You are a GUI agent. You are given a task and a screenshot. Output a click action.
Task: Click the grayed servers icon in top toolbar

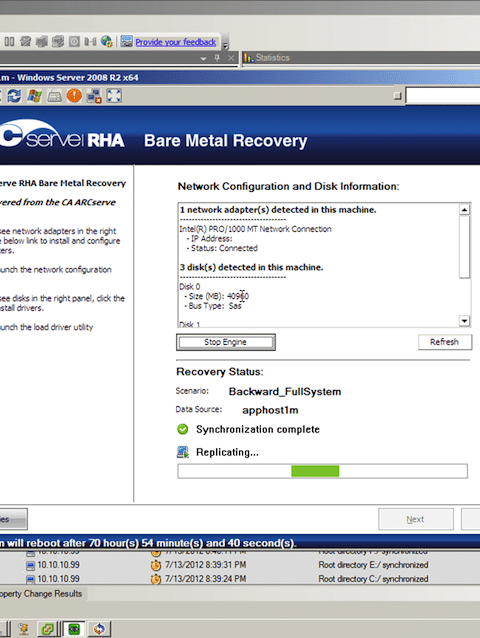coord(41,42)
